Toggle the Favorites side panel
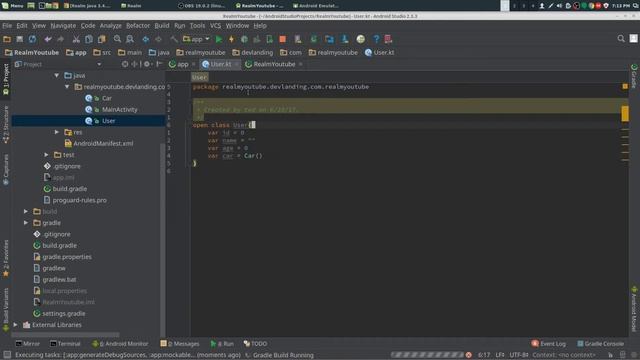The height and width of the screenshot is (360, 640). pos(6,258)
